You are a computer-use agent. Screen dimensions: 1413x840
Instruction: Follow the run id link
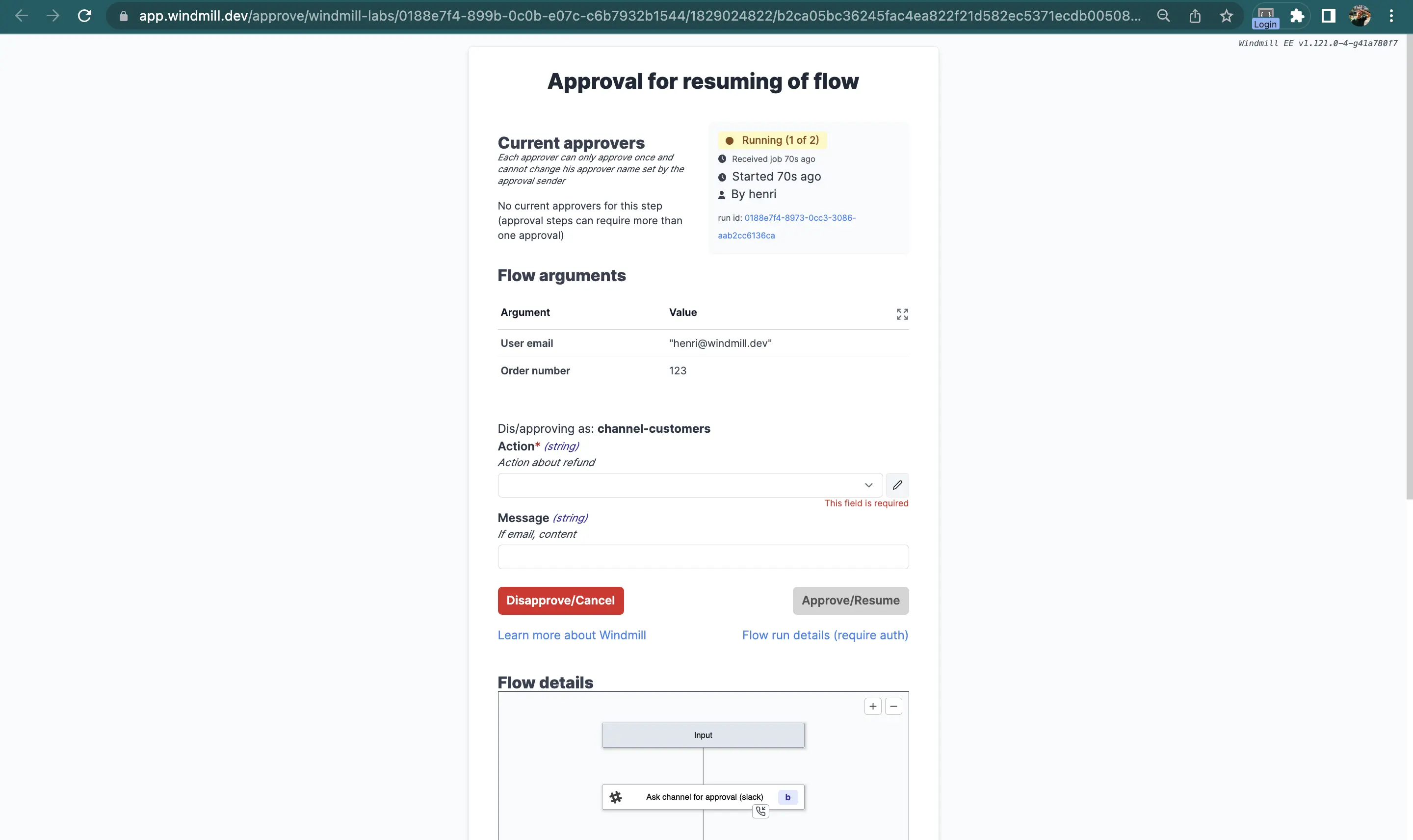click(x=800, y=217)
